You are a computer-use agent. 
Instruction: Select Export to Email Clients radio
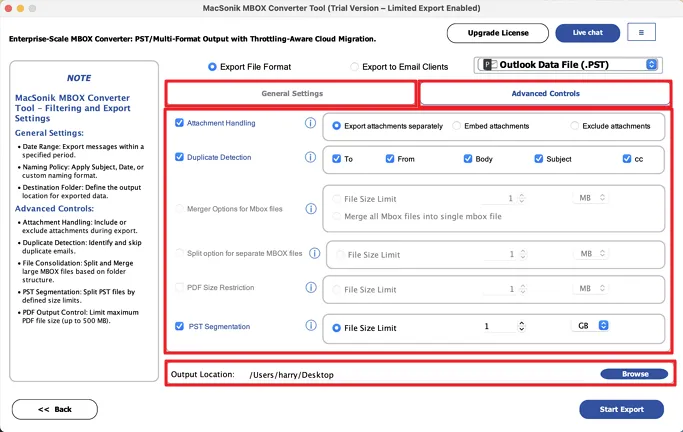(355, 67)
